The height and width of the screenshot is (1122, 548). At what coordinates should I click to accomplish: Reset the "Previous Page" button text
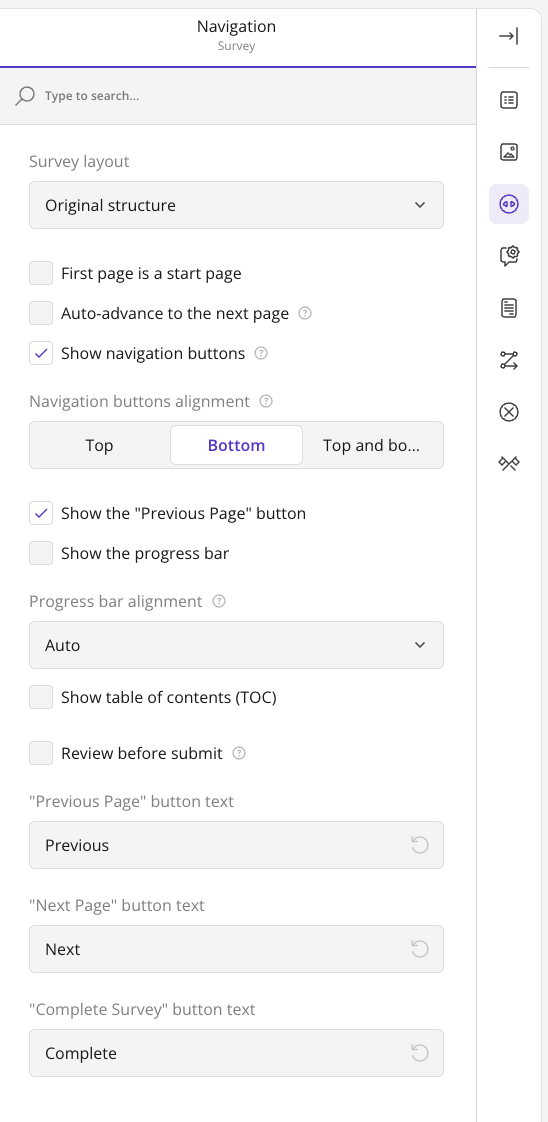(x=420, y=845)
